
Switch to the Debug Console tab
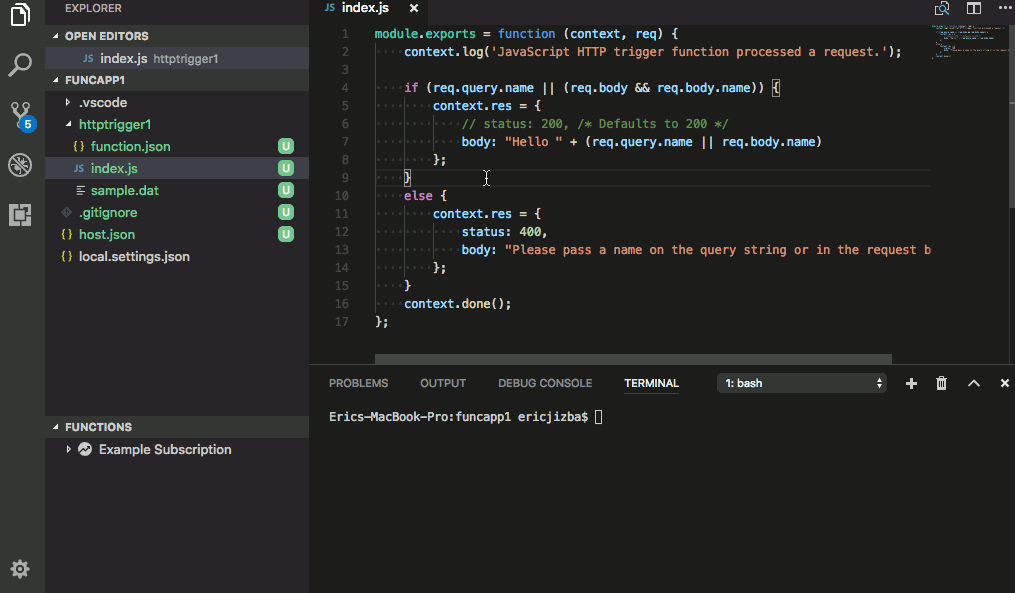click(545, 383)
